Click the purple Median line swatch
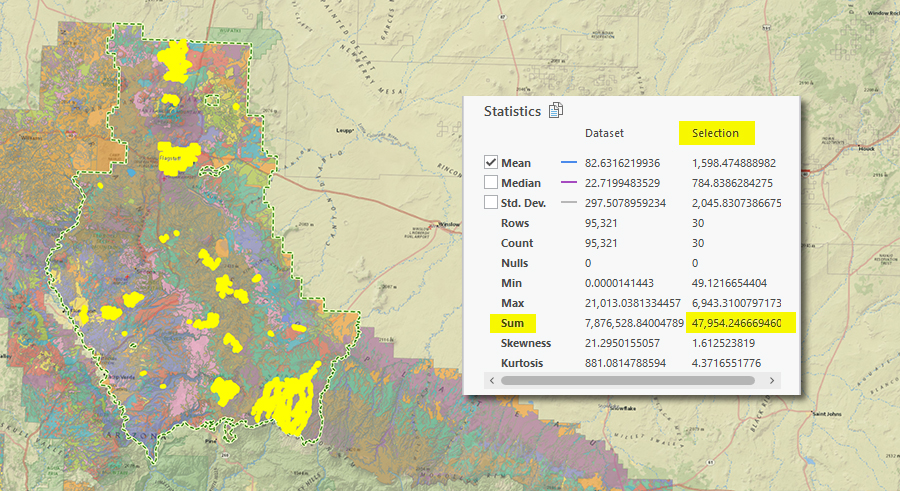The image size is (900, 491). [x=568, y=183]
